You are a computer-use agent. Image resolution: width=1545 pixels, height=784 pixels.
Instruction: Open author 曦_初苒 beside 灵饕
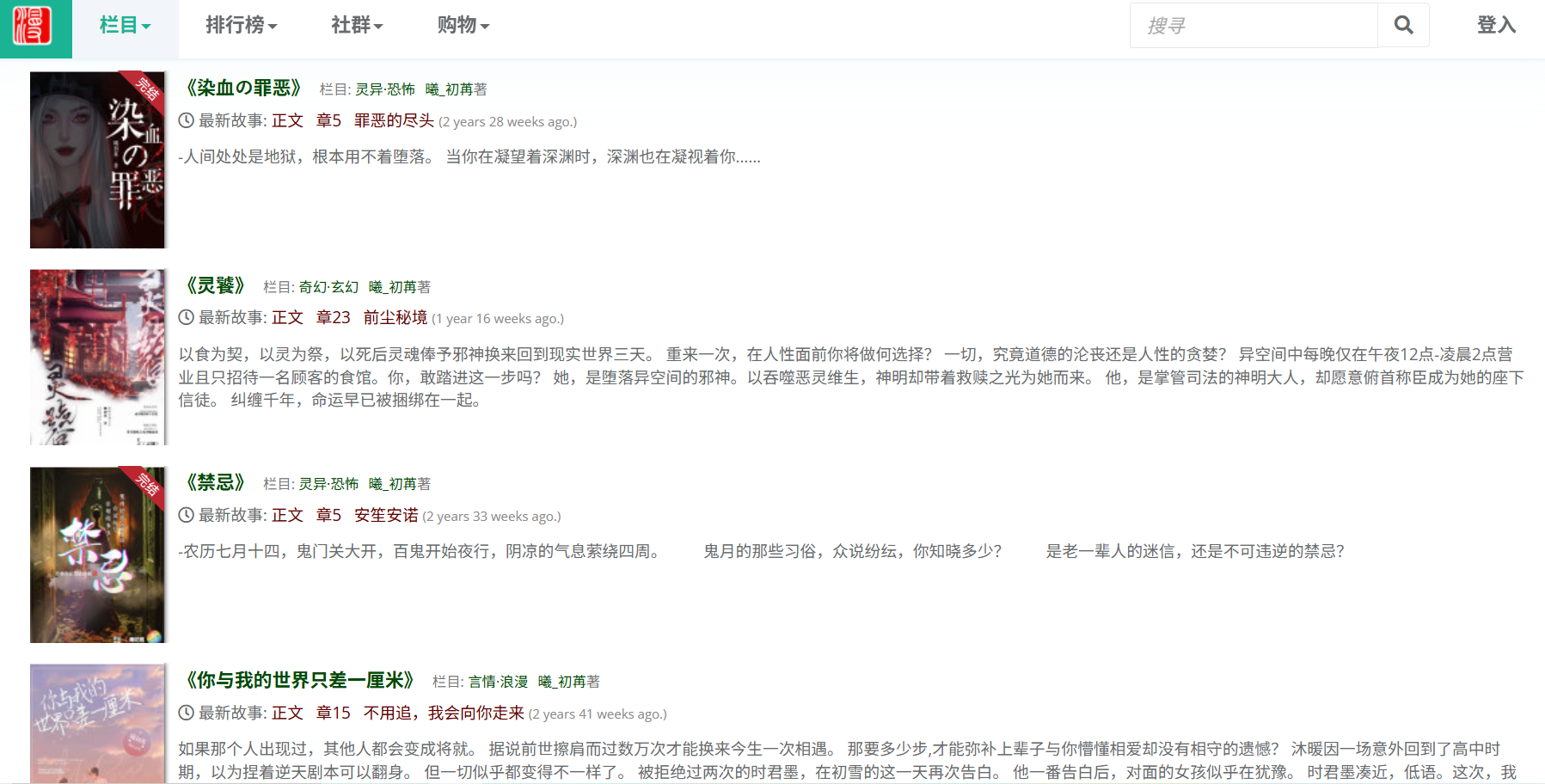pyautogui.click(x=392, y=287)
